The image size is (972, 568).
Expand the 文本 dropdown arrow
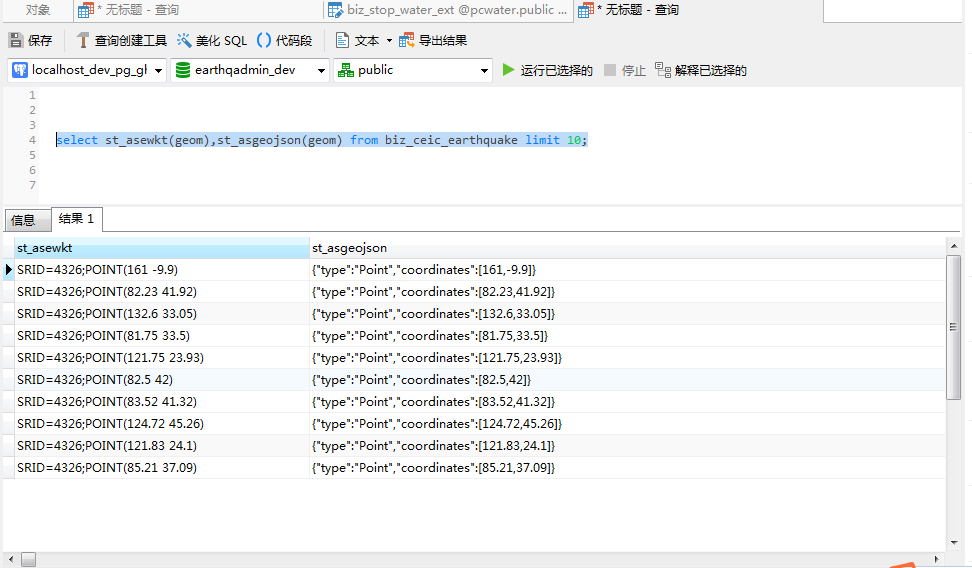tap(389, 41)
